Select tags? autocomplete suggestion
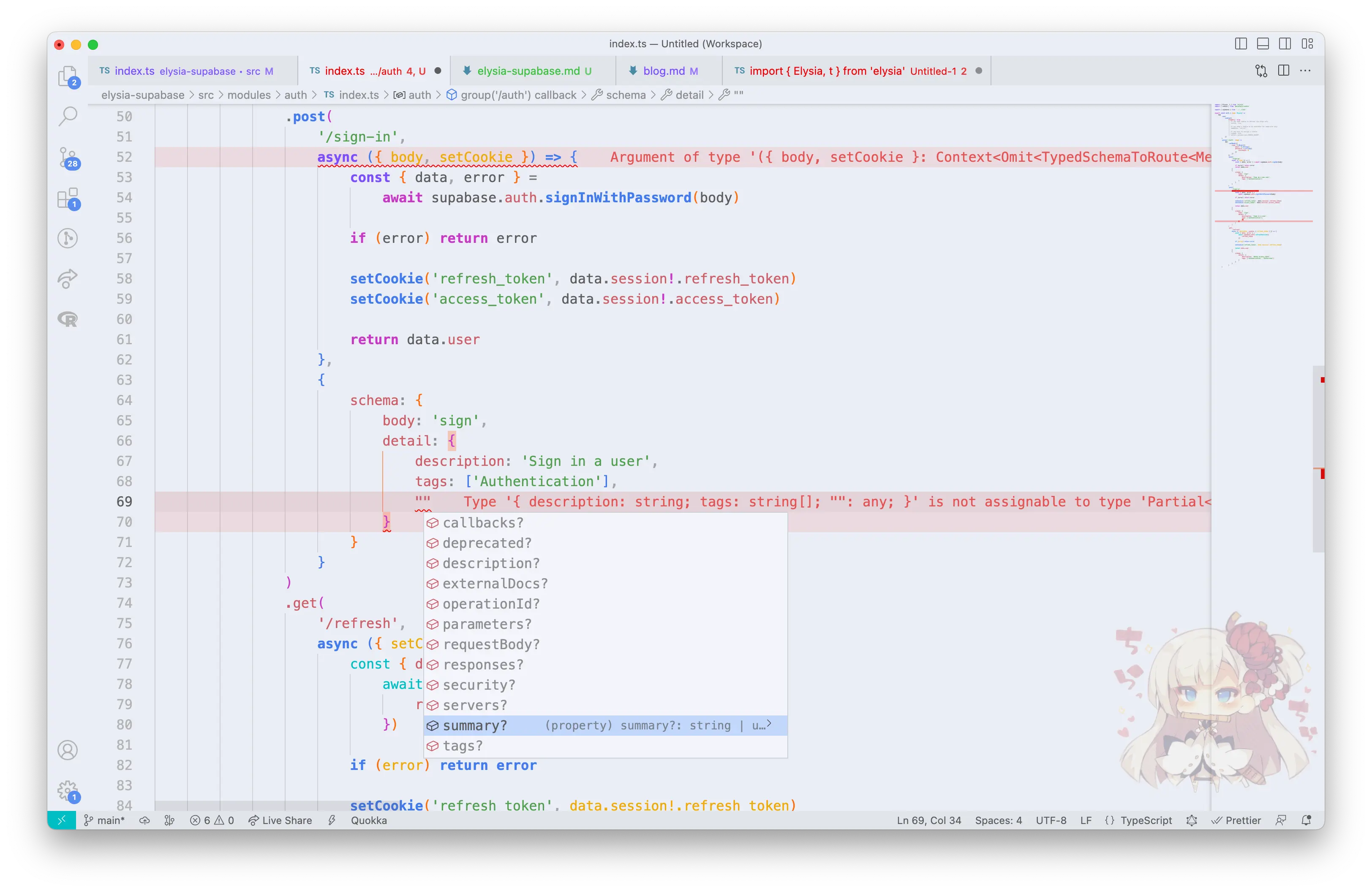 point(606,745)
